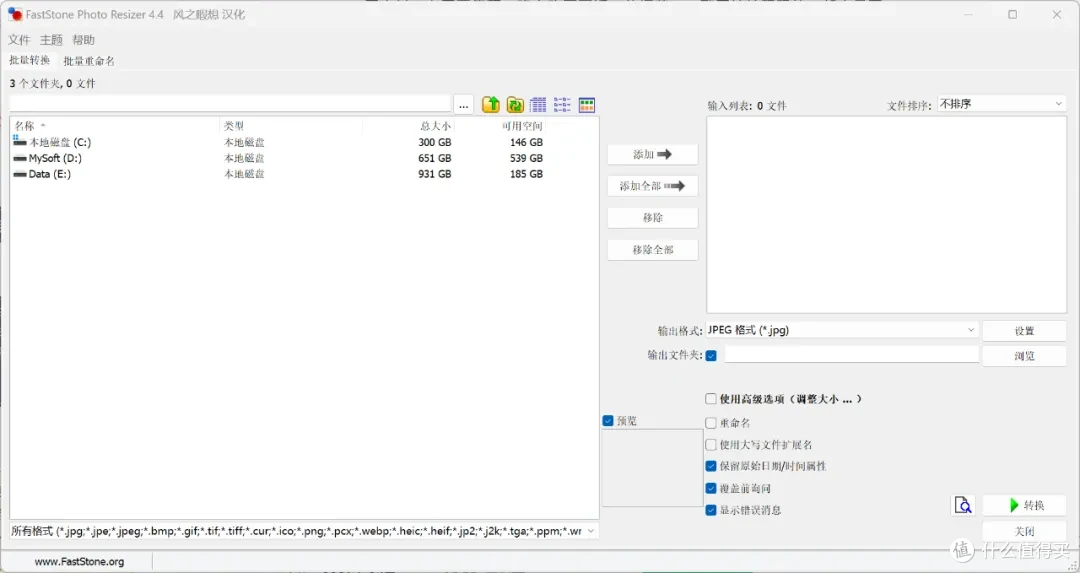This screenshot has width=1080, height=573.
Task: Click the 添加 button
Action: [652, 154]
